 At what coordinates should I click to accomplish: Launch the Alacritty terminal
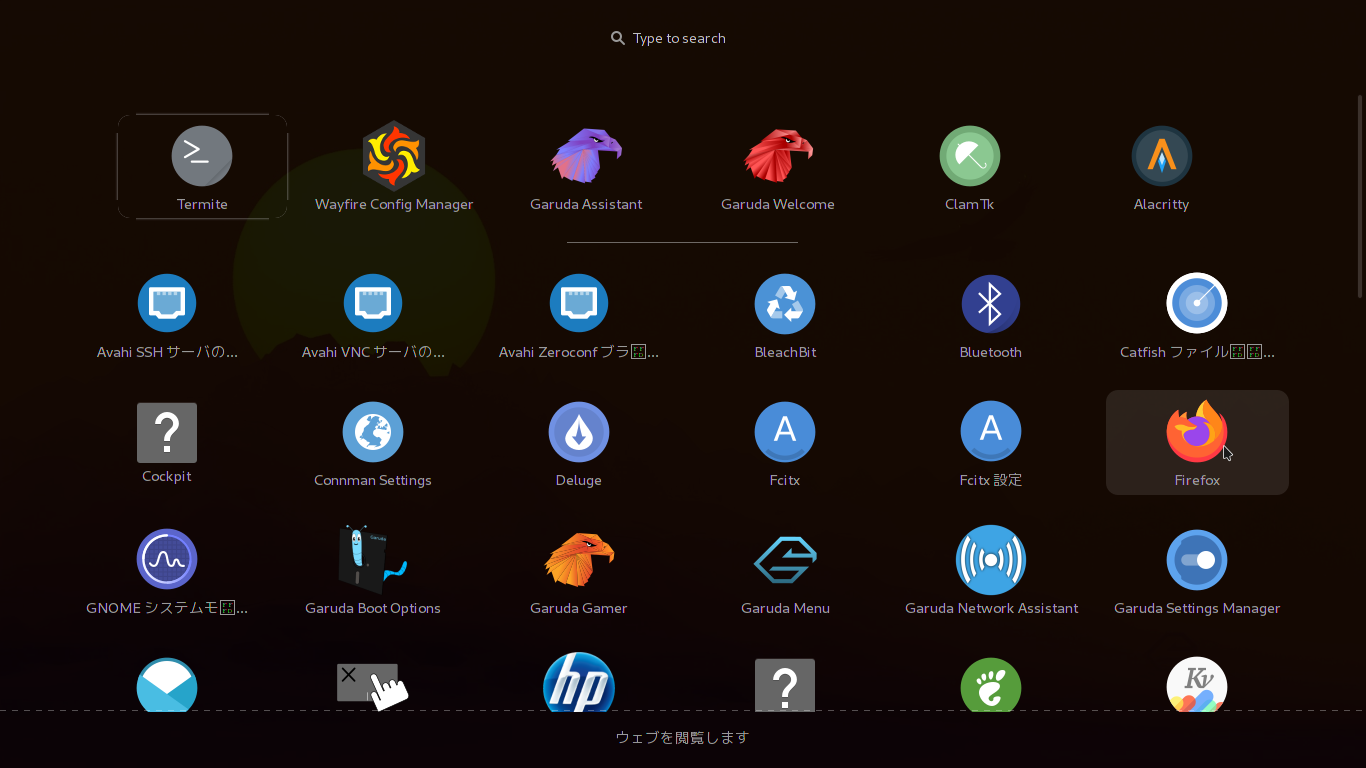tap(1161, 166)
